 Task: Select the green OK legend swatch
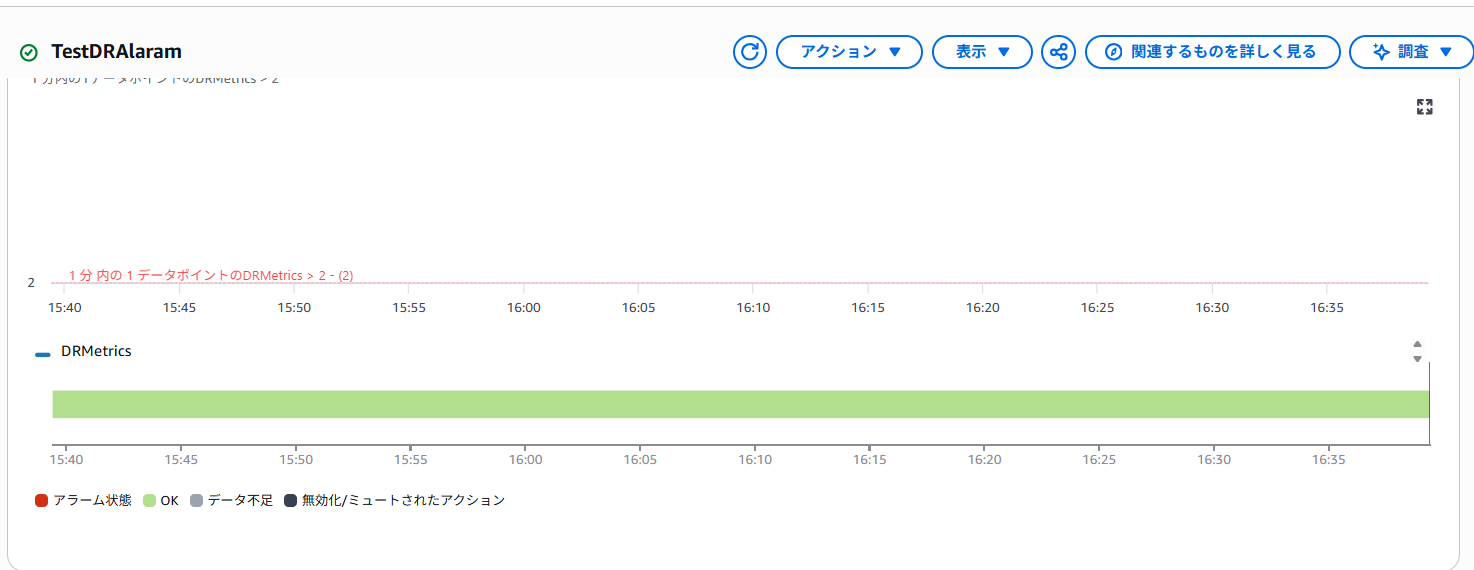(150, 500)
